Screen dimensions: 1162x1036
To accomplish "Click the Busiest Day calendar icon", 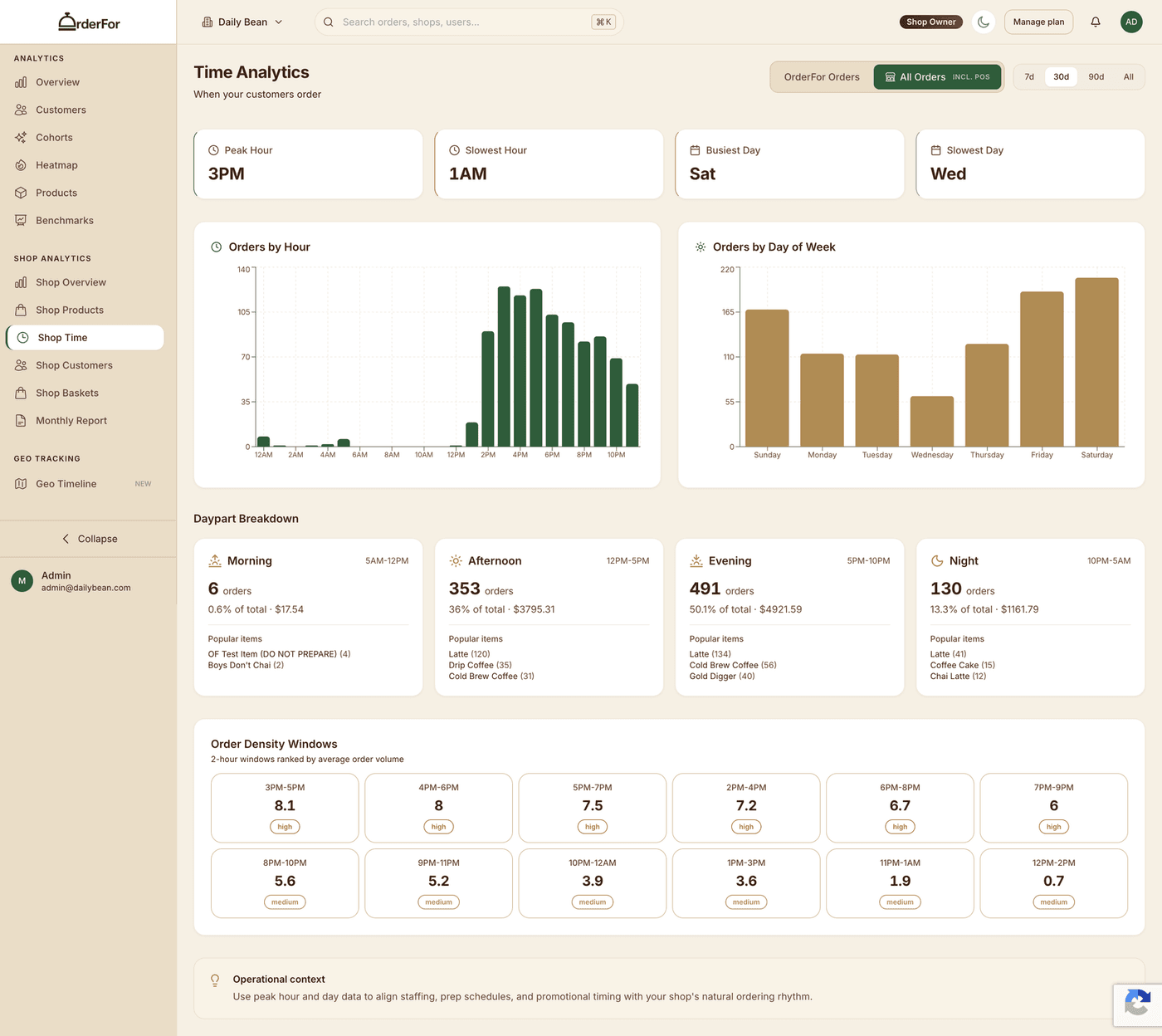I will coord(695,150).
